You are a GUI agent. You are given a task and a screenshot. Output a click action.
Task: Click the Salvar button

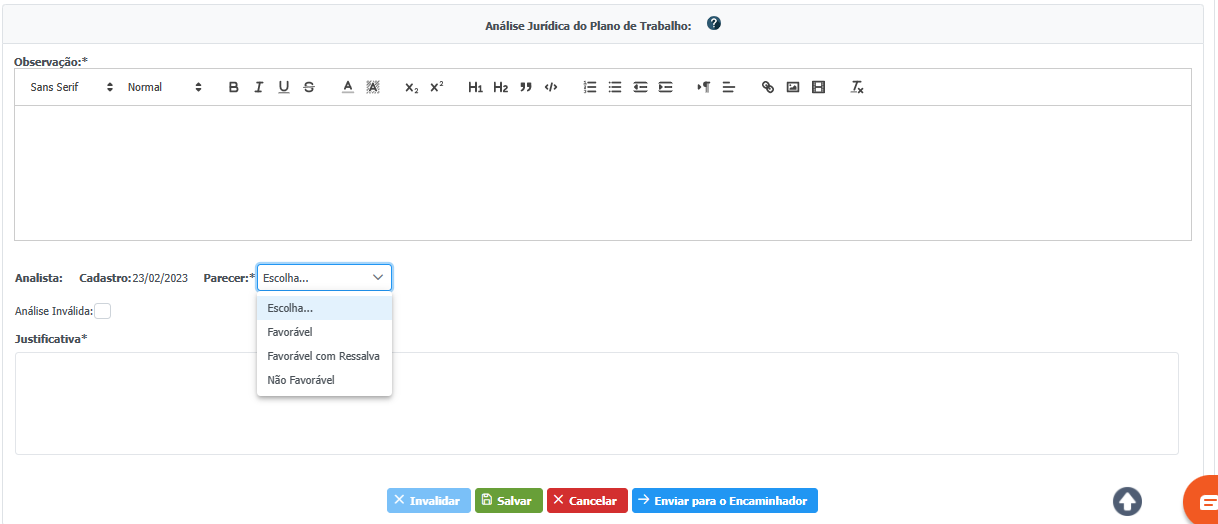click(x=508, y=500)
